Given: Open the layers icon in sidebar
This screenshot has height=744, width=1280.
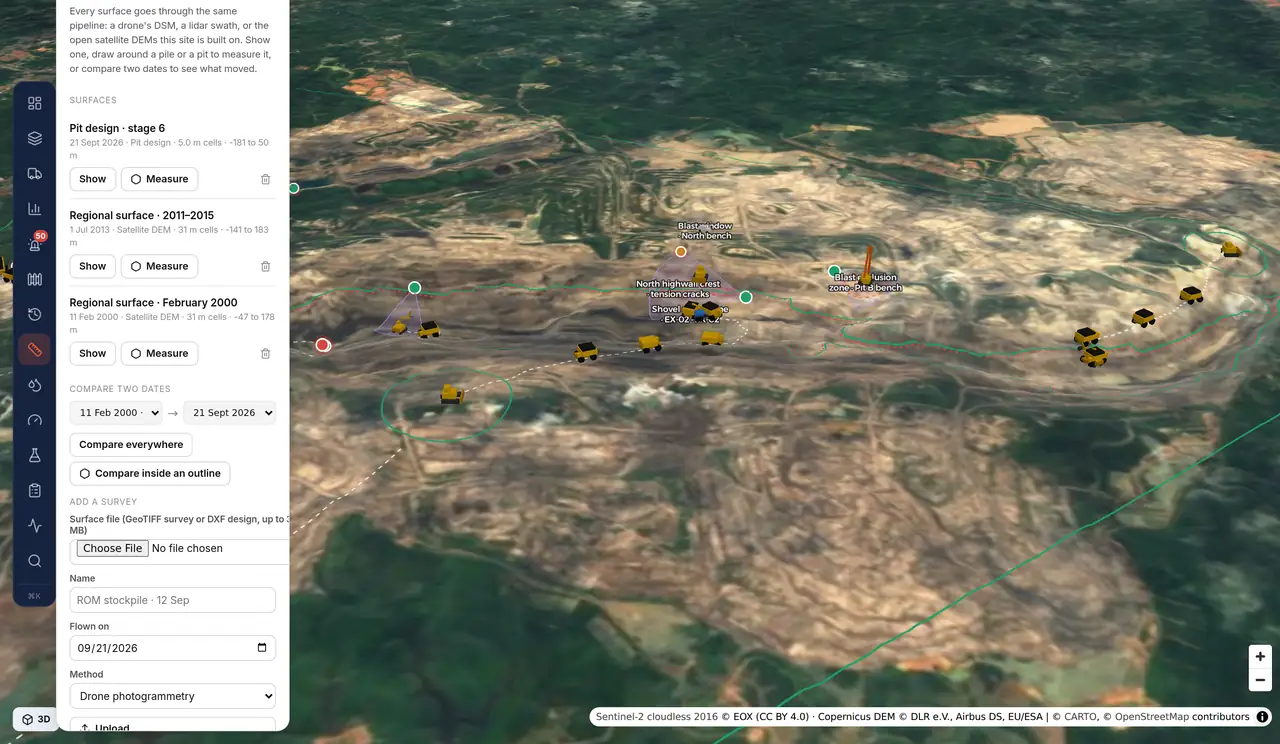Looking at the screenshot, I should (x=35, y=138).
